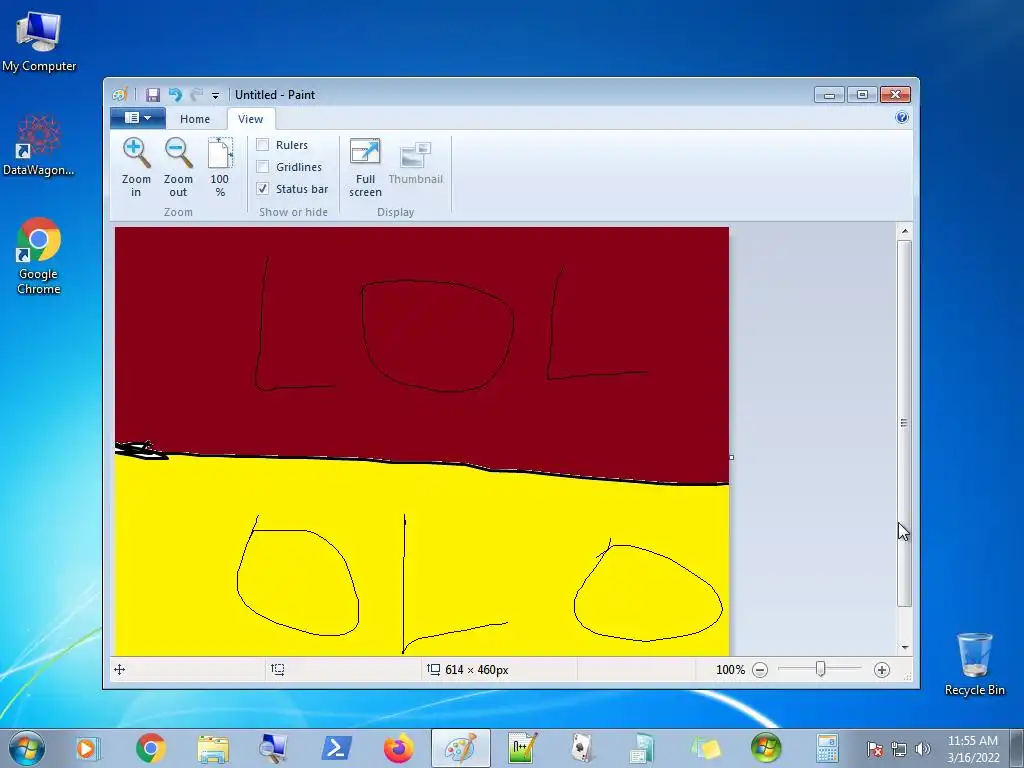This screenshot has height=768, width=1024.
Task: Maximize the Paint window
Action: (862, 95)
